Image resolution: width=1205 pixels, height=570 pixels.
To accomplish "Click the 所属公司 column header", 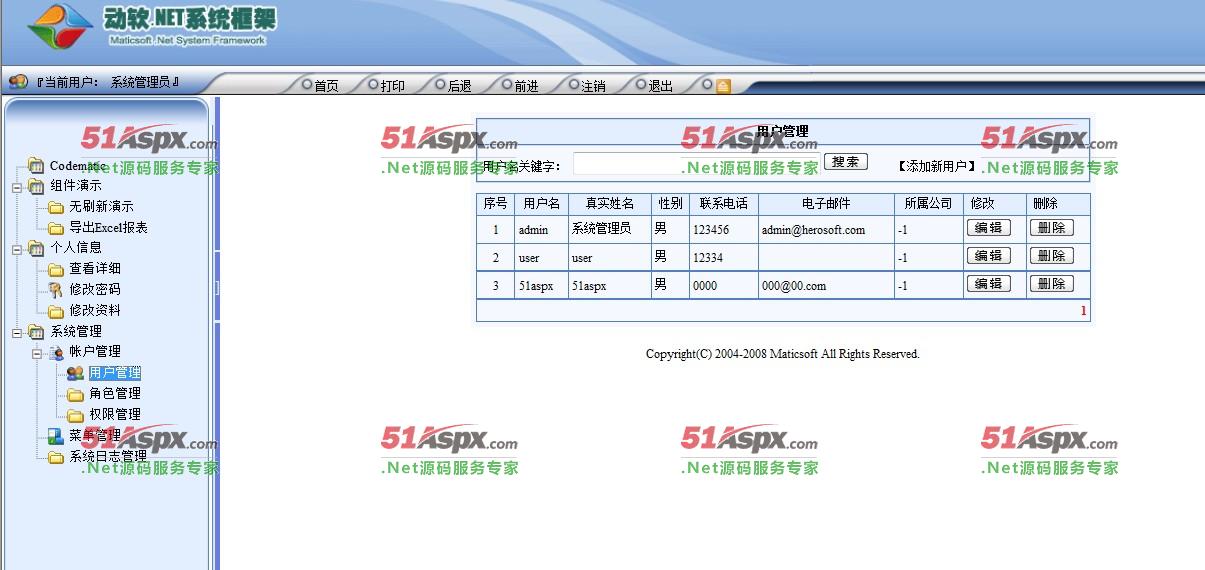I will pos(929,203).
